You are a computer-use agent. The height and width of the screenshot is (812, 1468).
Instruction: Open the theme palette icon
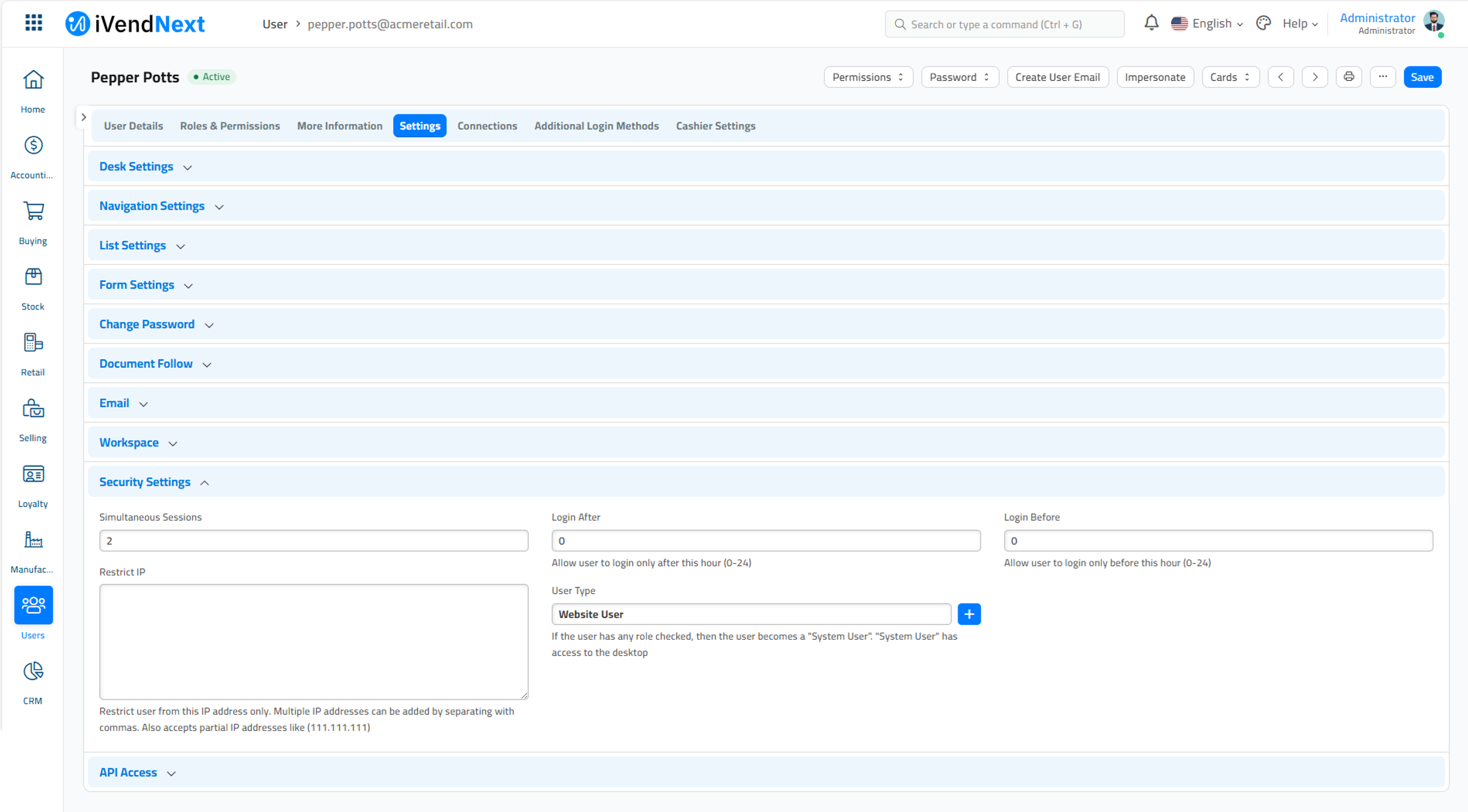coord(1263,23)
